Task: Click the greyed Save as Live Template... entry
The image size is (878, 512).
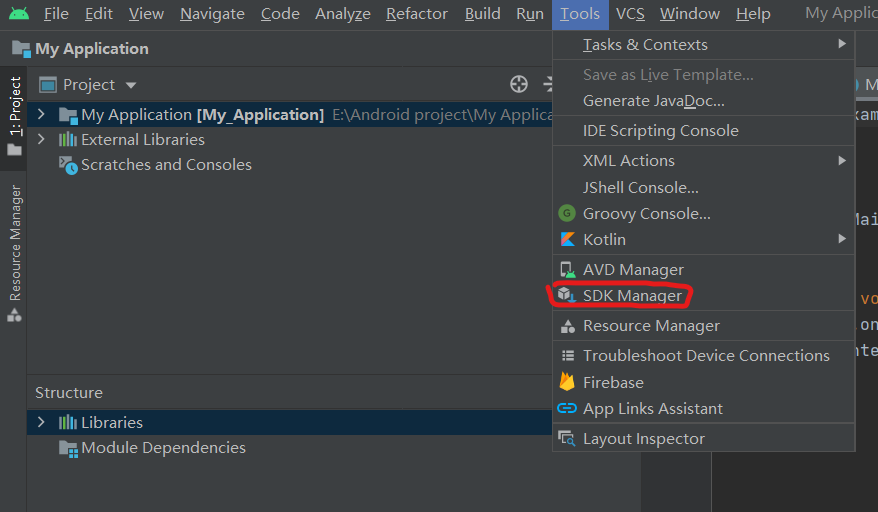Action: click(704, 75)
